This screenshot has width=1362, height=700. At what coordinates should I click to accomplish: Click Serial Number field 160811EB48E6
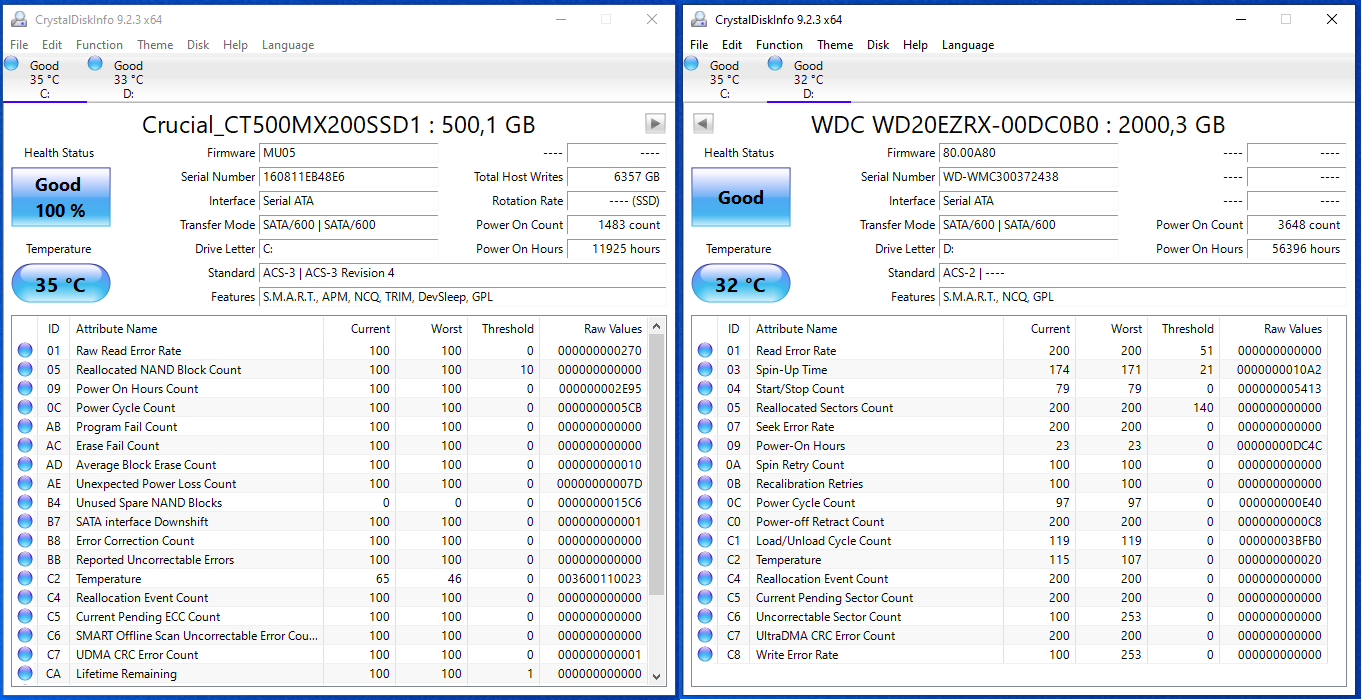pyautogui.click(x=349, y=177)
